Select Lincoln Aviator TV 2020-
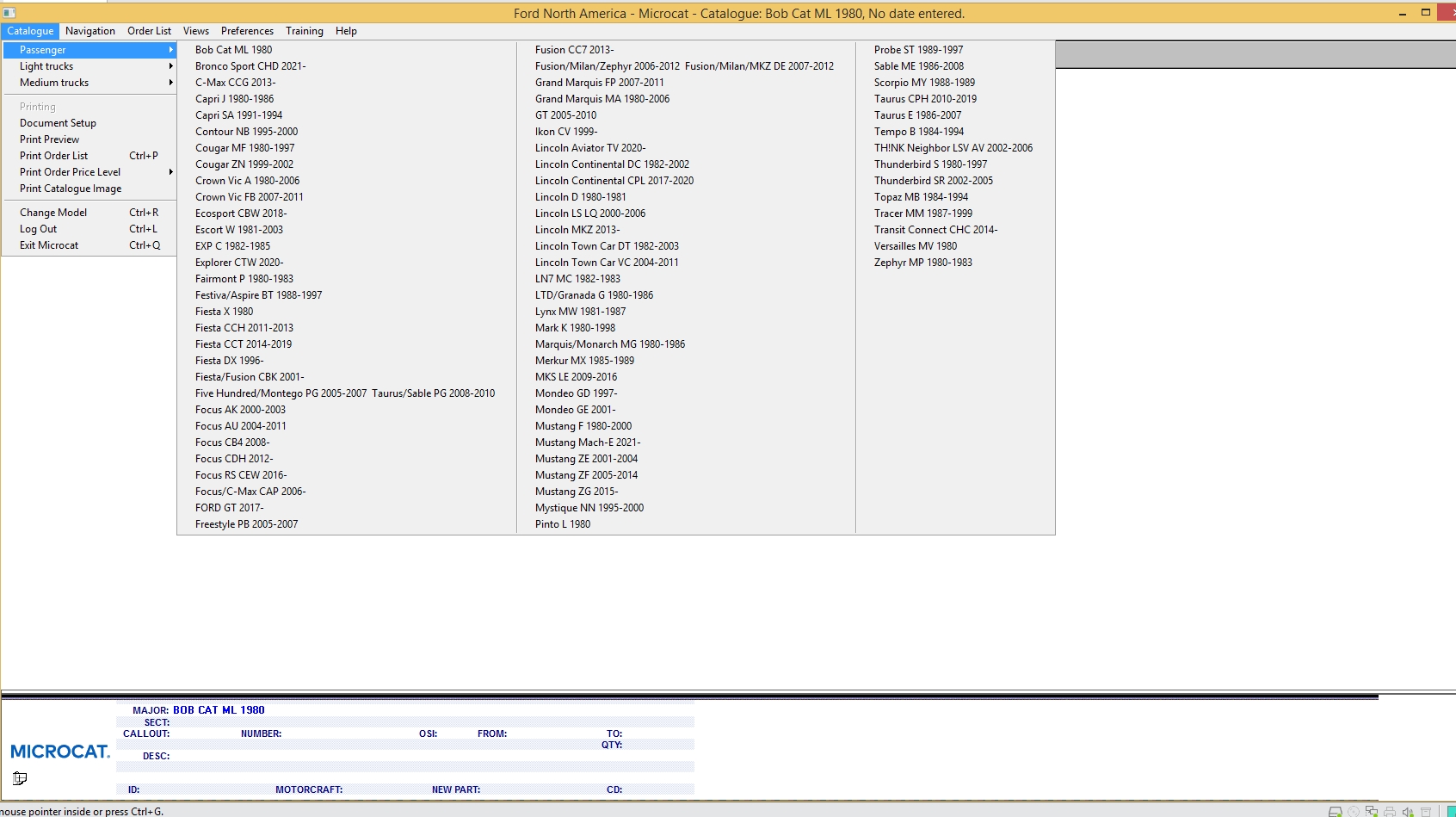 tap(590, 148)
